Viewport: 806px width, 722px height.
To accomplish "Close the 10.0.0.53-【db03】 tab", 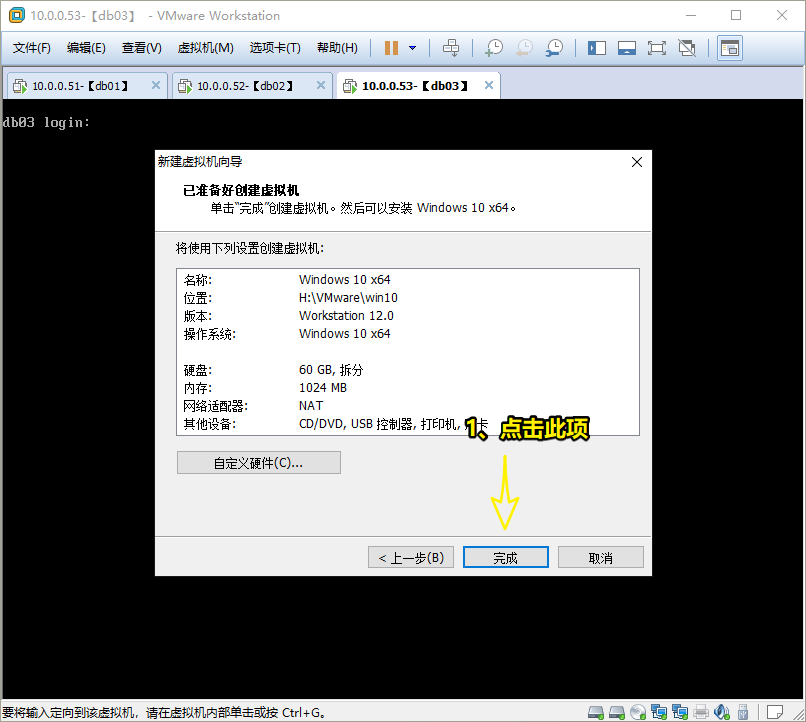I will (x=489, y=85).
